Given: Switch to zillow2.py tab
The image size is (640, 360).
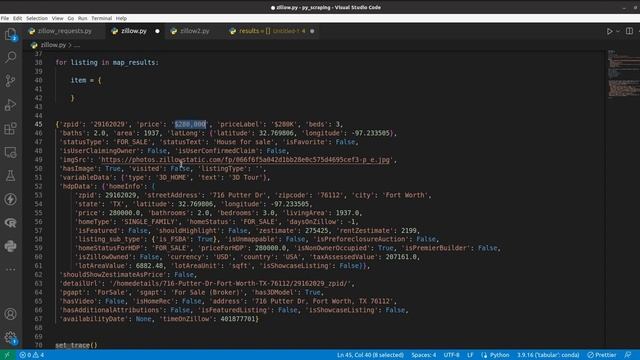Looking at the screenshot, I should [194, 31].
